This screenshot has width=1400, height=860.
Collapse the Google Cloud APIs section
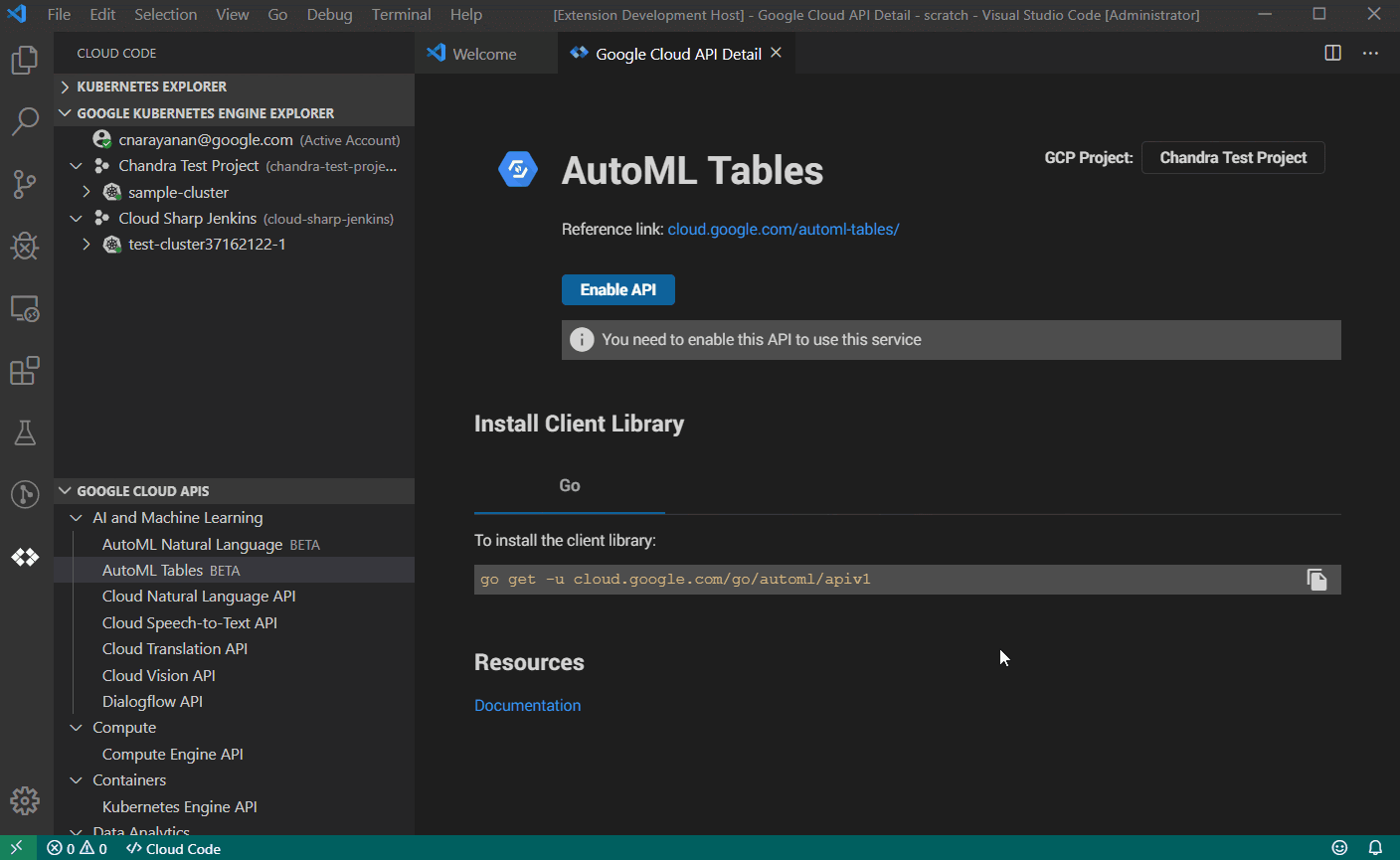66,491
